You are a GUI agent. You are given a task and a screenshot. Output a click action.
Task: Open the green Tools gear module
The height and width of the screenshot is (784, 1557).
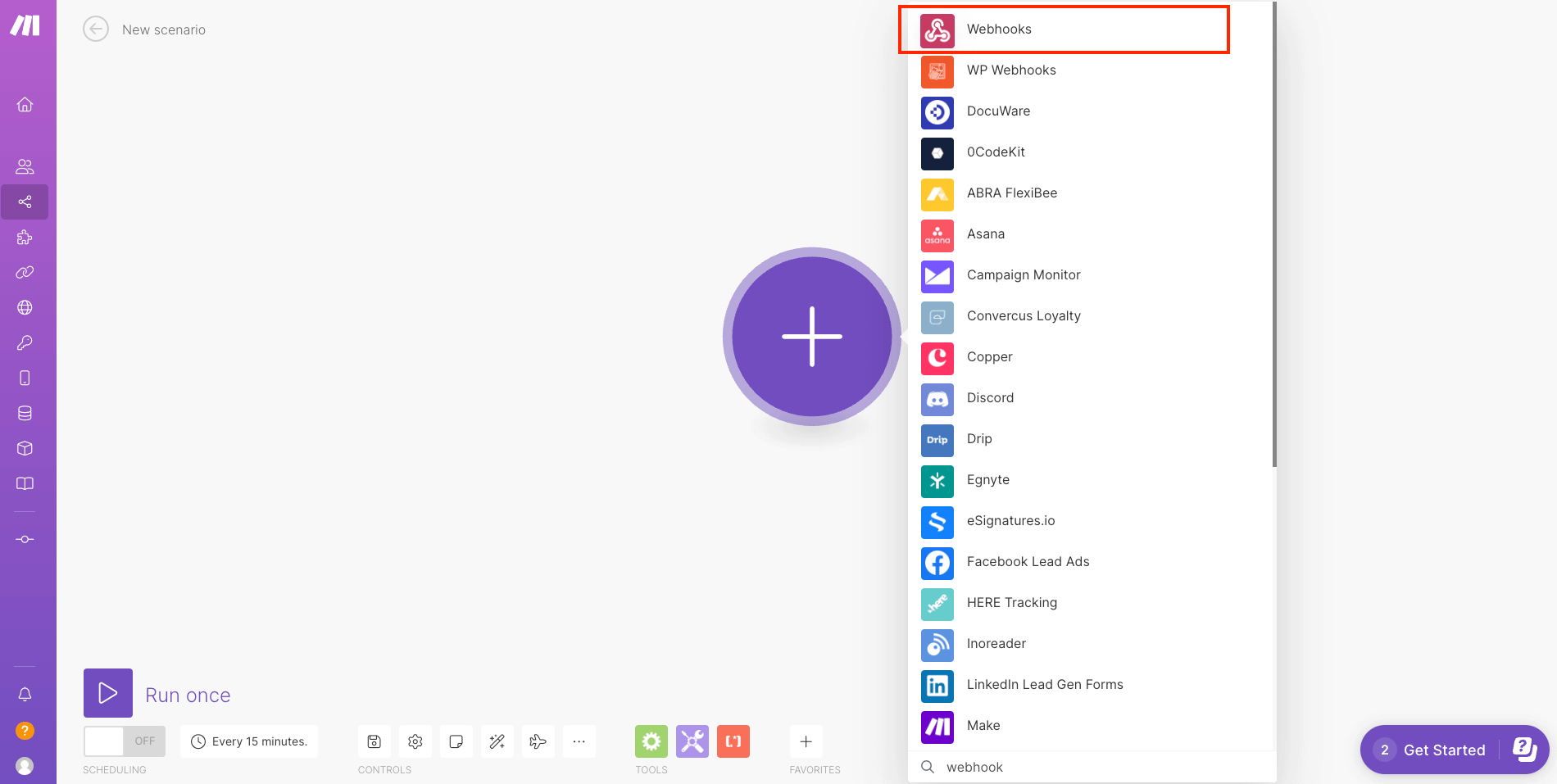click(651, 741)
